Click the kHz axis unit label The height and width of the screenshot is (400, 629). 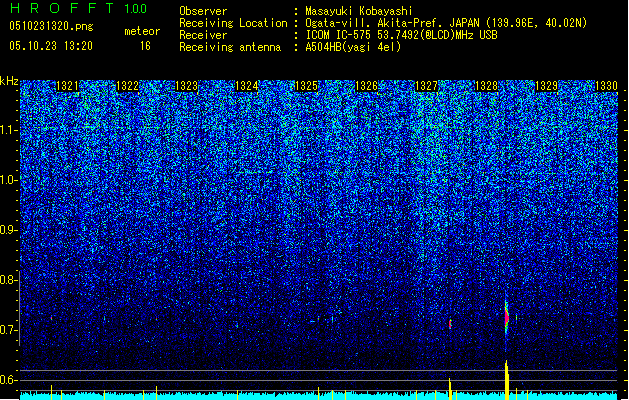tap(9, 81)
